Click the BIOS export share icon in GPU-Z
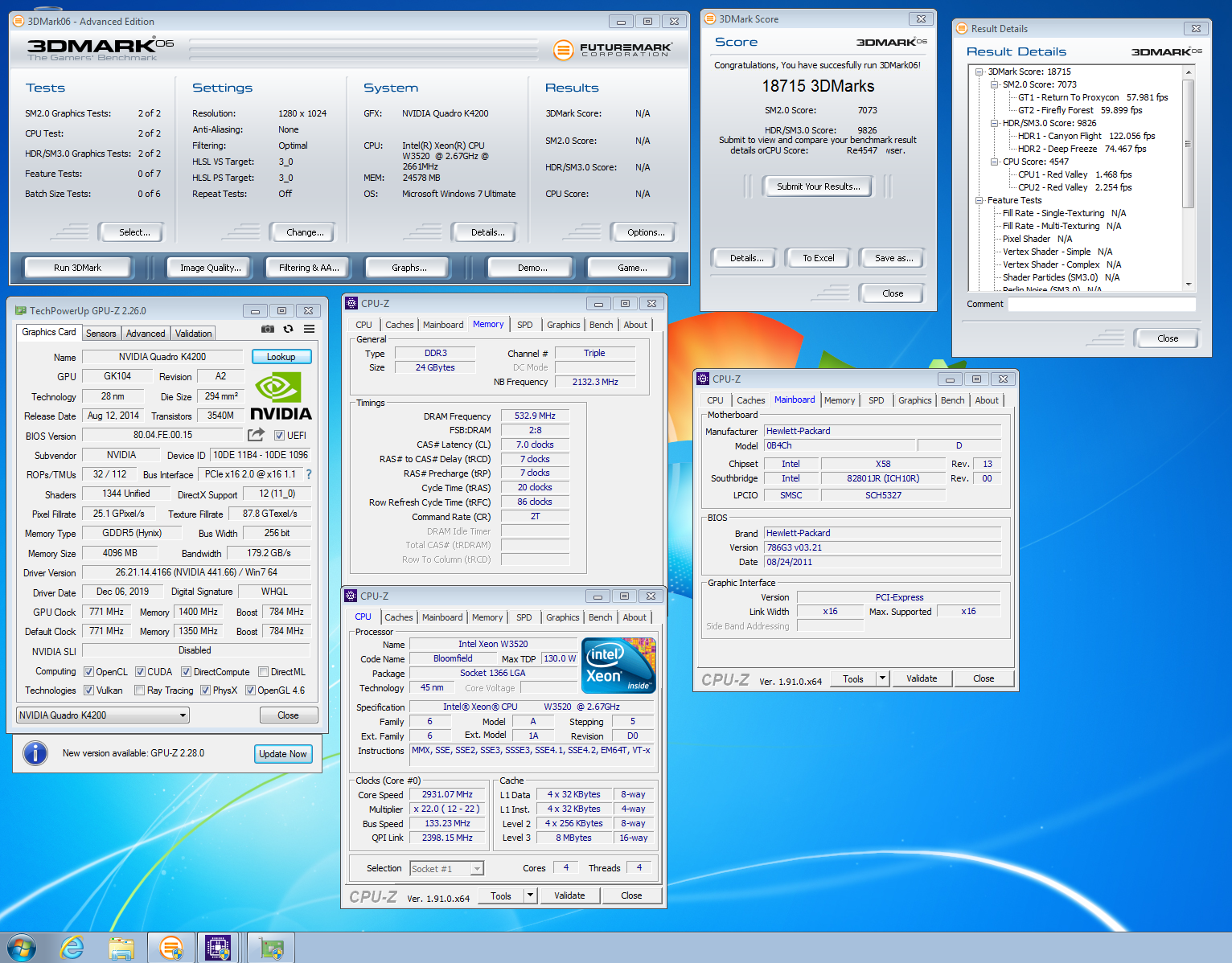1232x963 pixels. [256, 435]
